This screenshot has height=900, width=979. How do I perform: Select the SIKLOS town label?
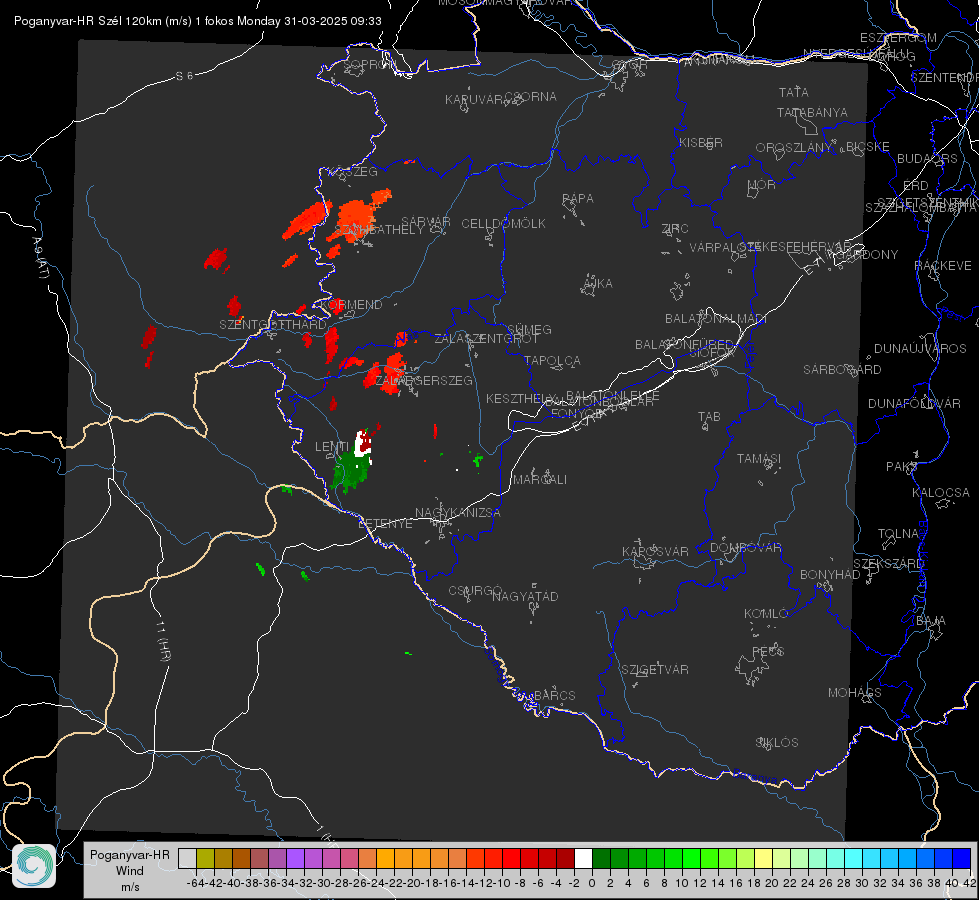tap(777, 743)
